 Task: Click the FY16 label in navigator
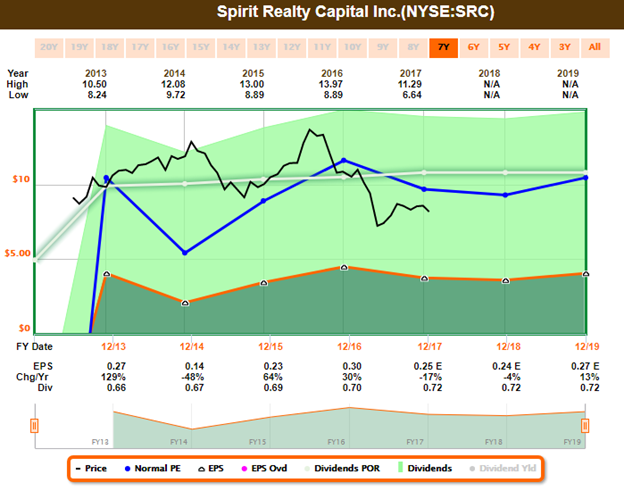[x=336, y=442]
